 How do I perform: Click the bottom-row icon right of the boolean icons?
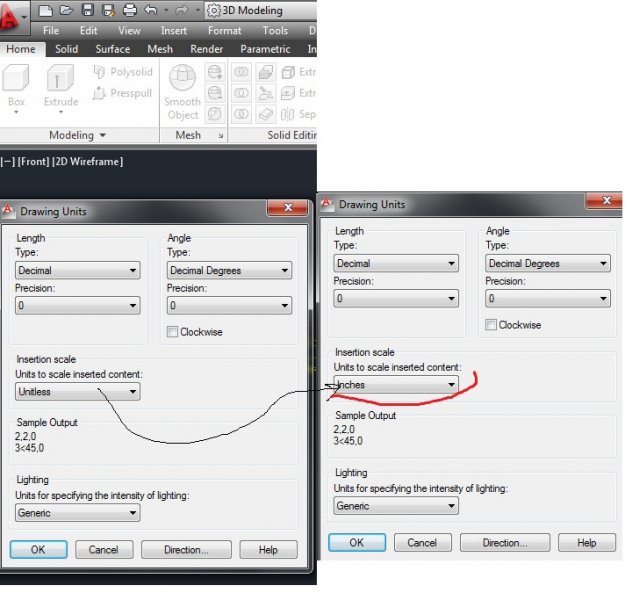click(265, 114)
